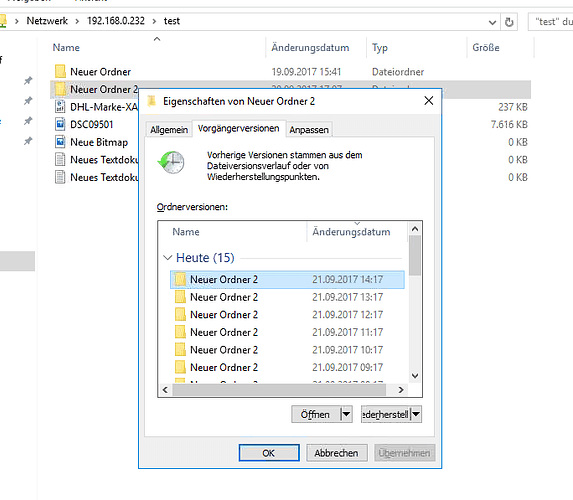Screen dimensions: 573x500
Task: Open the Wiederherstellen dropdown arrow
Action: coord(416,414)
